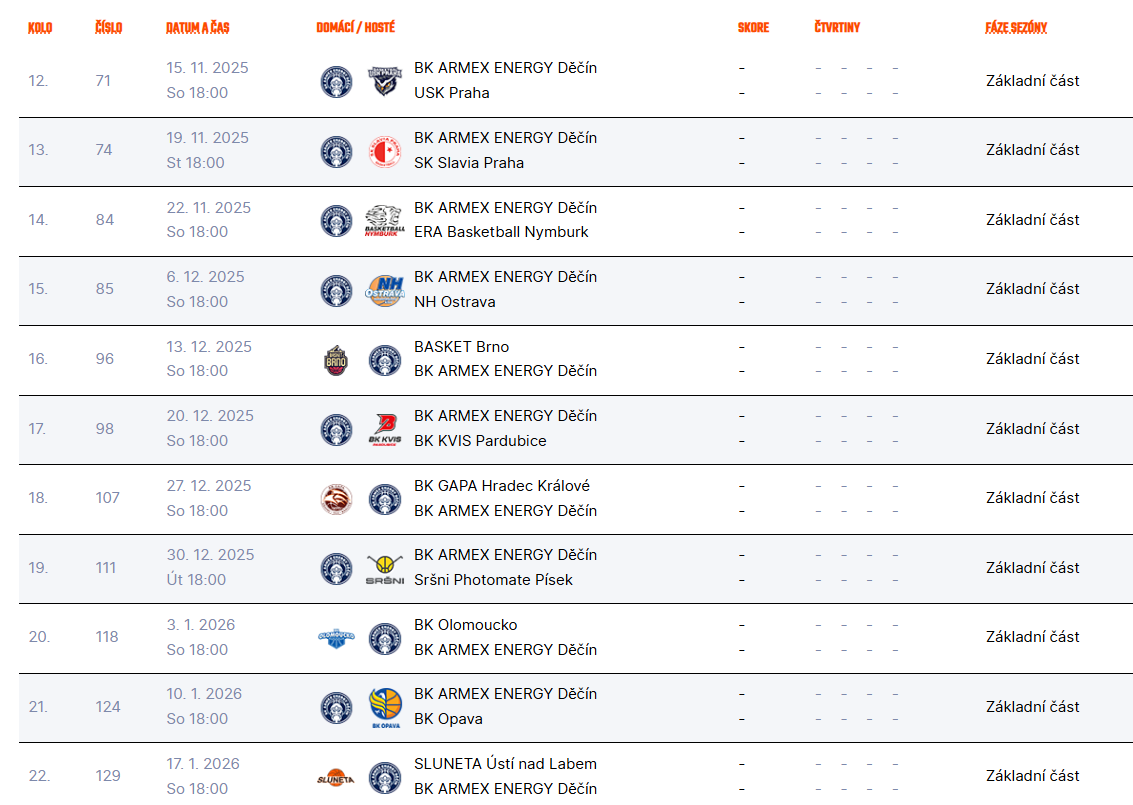Select the NH Ostrava team logo
The width and height of the screenshot is (1133, 805).
[384, 290]
